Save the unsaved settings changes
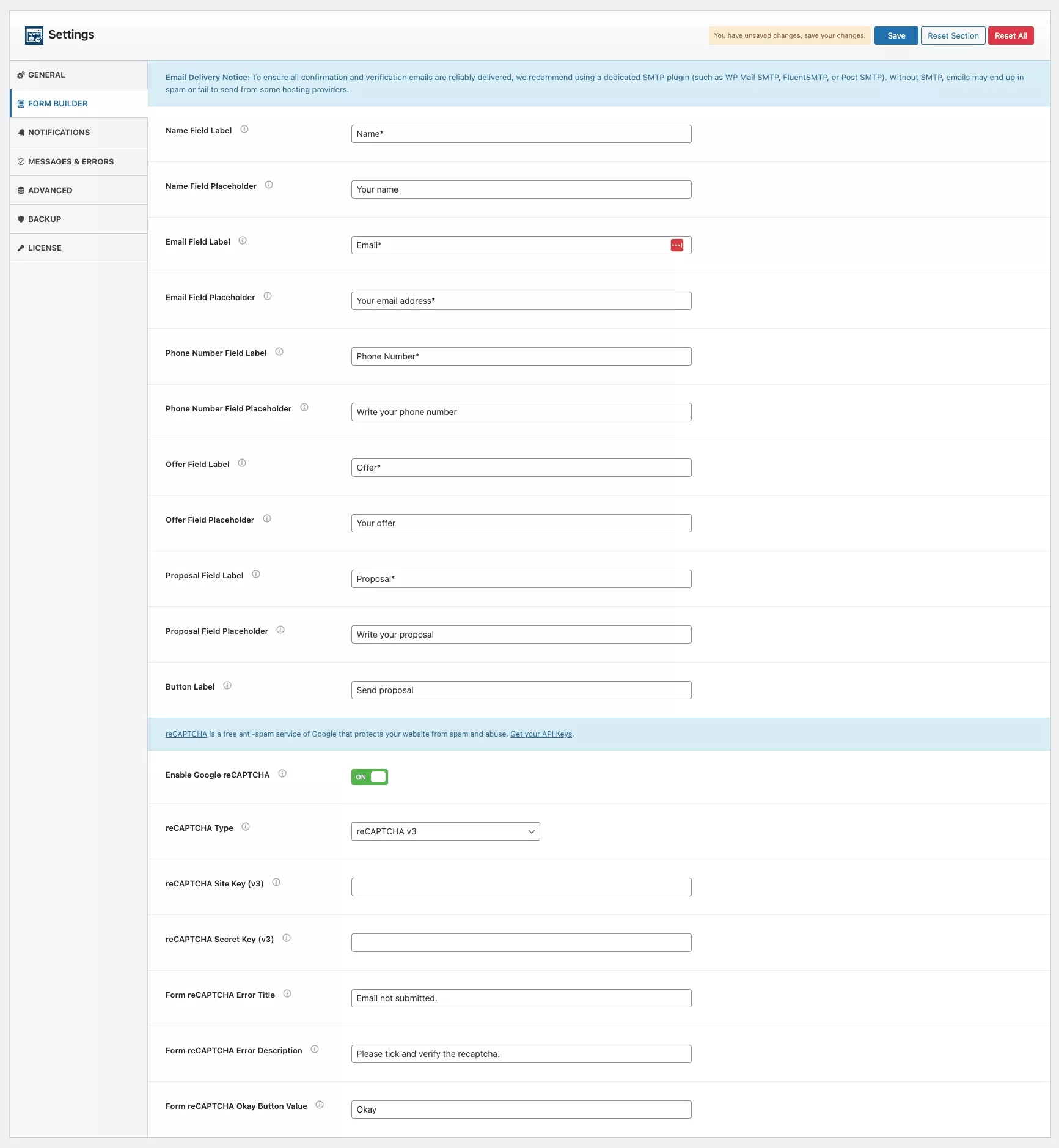This screenshot has width=1059, height=1148. pyautogui.click(x=896, y=36)
